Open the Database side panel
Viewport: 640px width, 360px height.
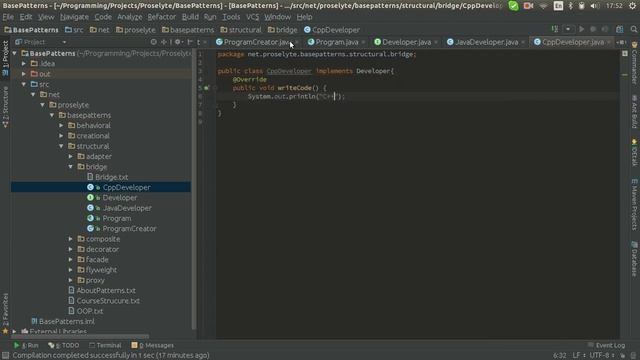point(634,259)
